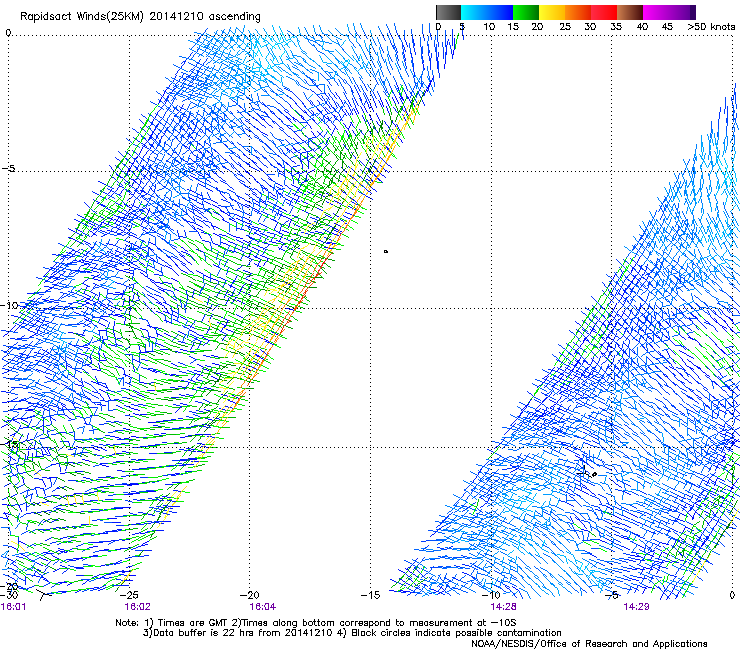Click the '20141210 ascending' date in title

click(205, 17)
